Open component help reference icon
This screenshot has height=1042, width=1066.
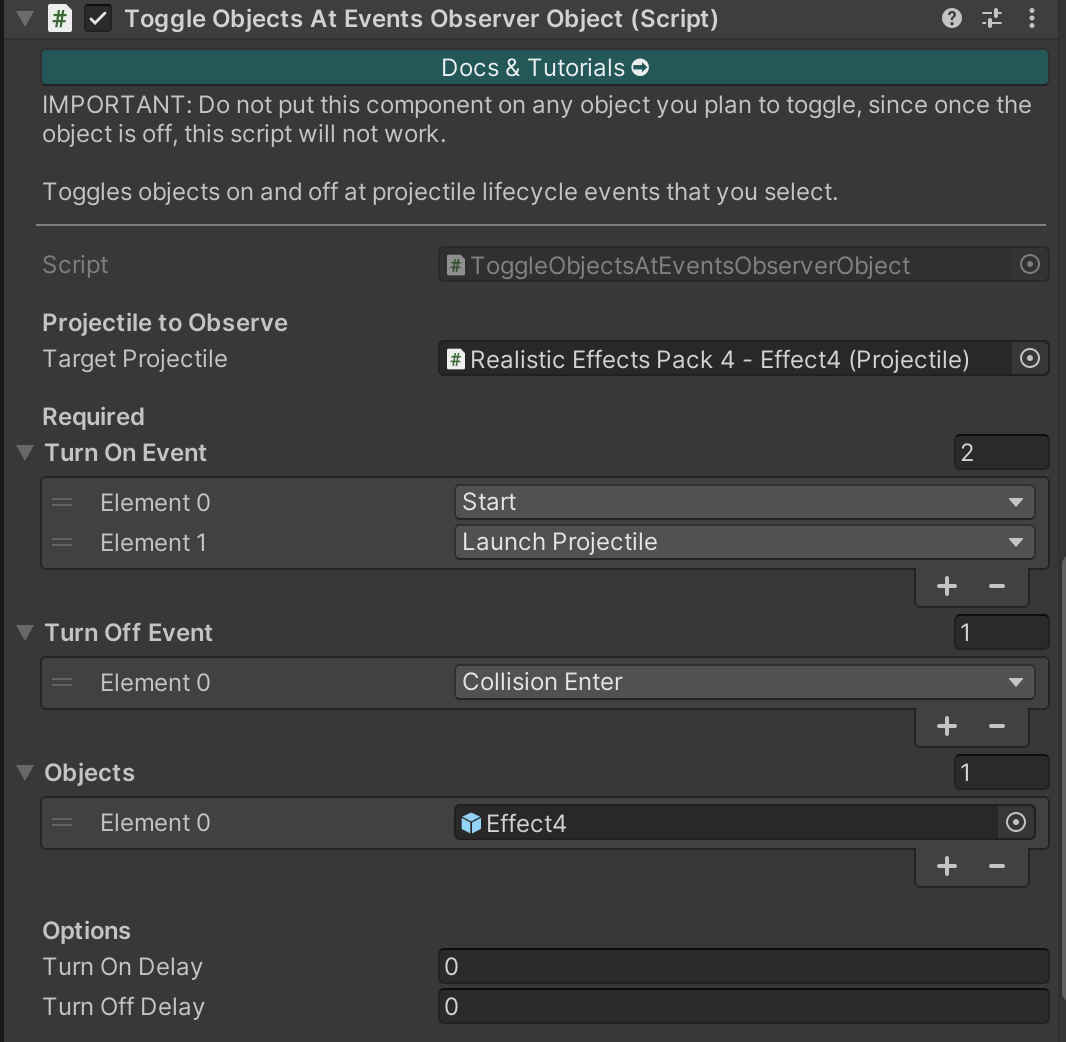[x=952, y=18]
